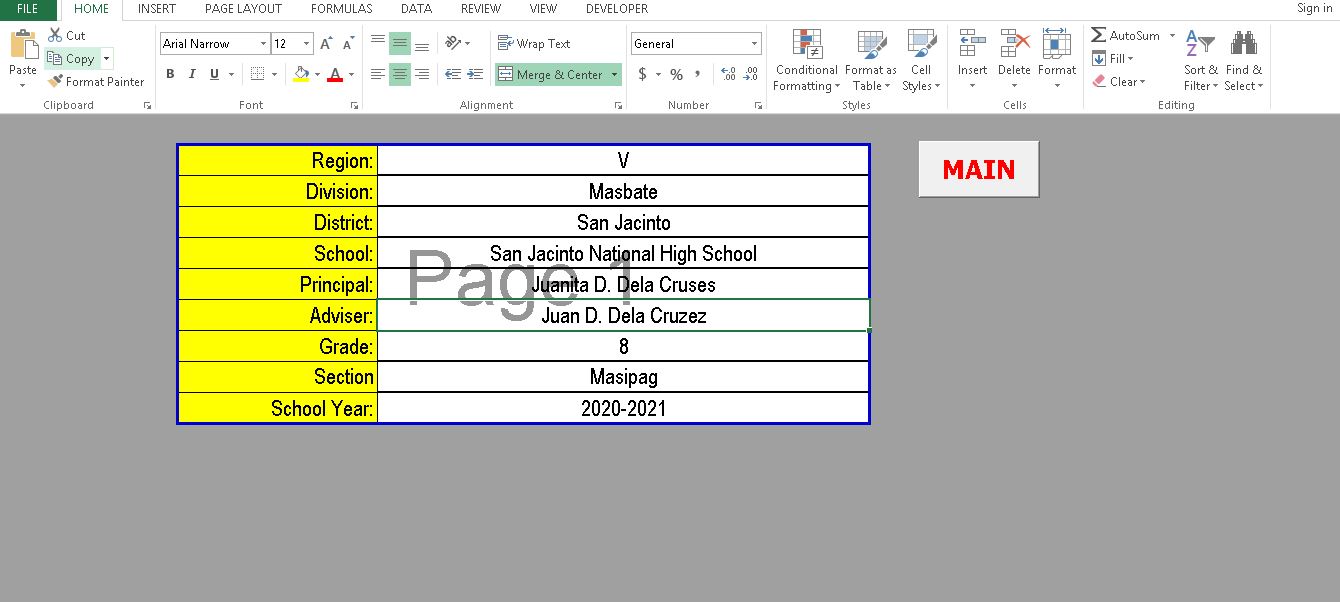Screen dimensions: 1340x602
Task: Click the MAIN button
Action: [978, 169]
